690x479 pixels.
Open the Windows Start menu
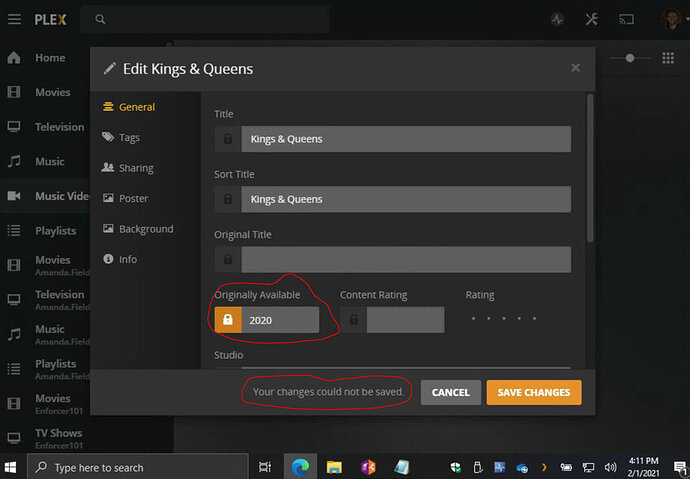(x=11, y=467)
